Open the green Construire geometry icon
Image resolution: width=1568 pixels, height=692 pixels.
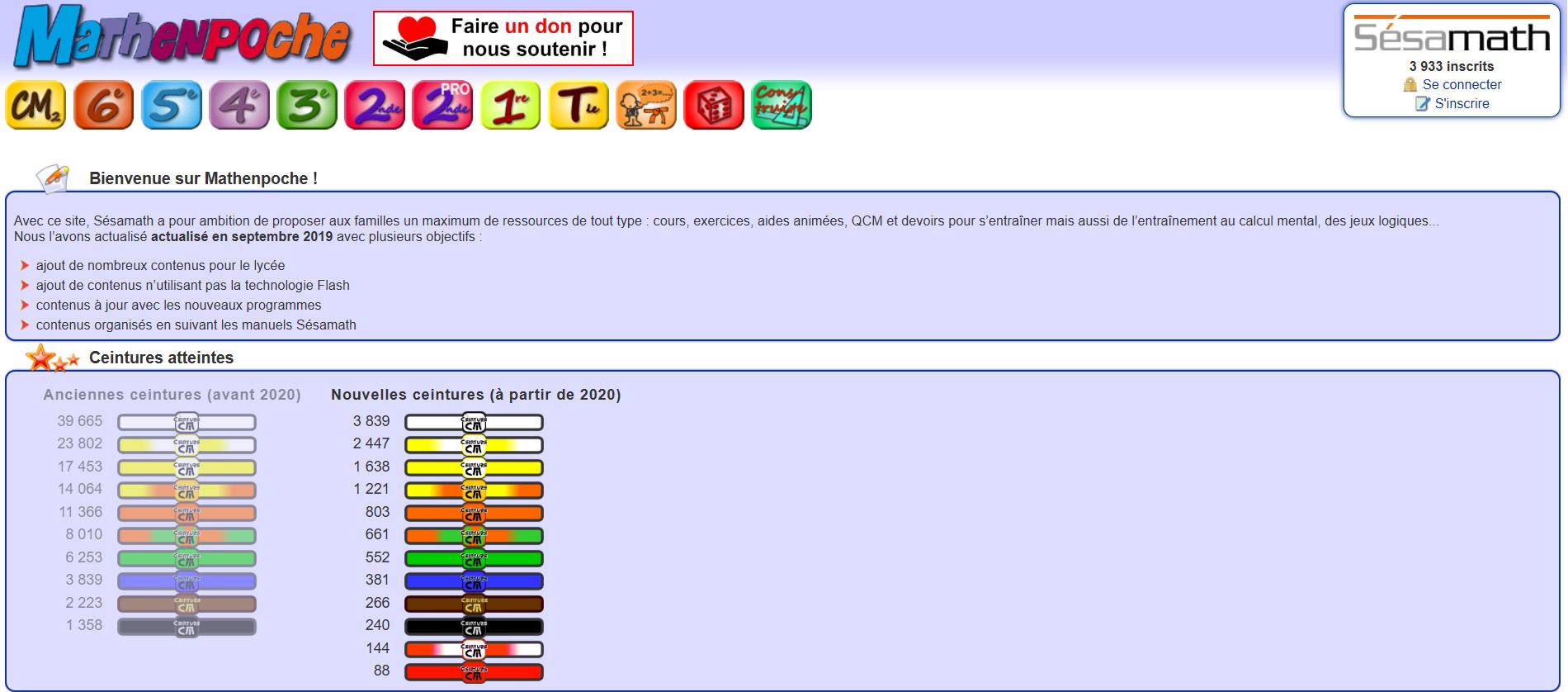click(x=782, y=106)
